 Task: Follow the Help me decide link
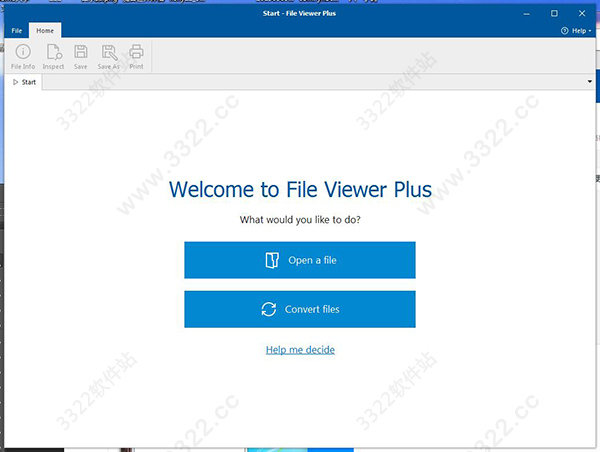(x=300, y=349)
